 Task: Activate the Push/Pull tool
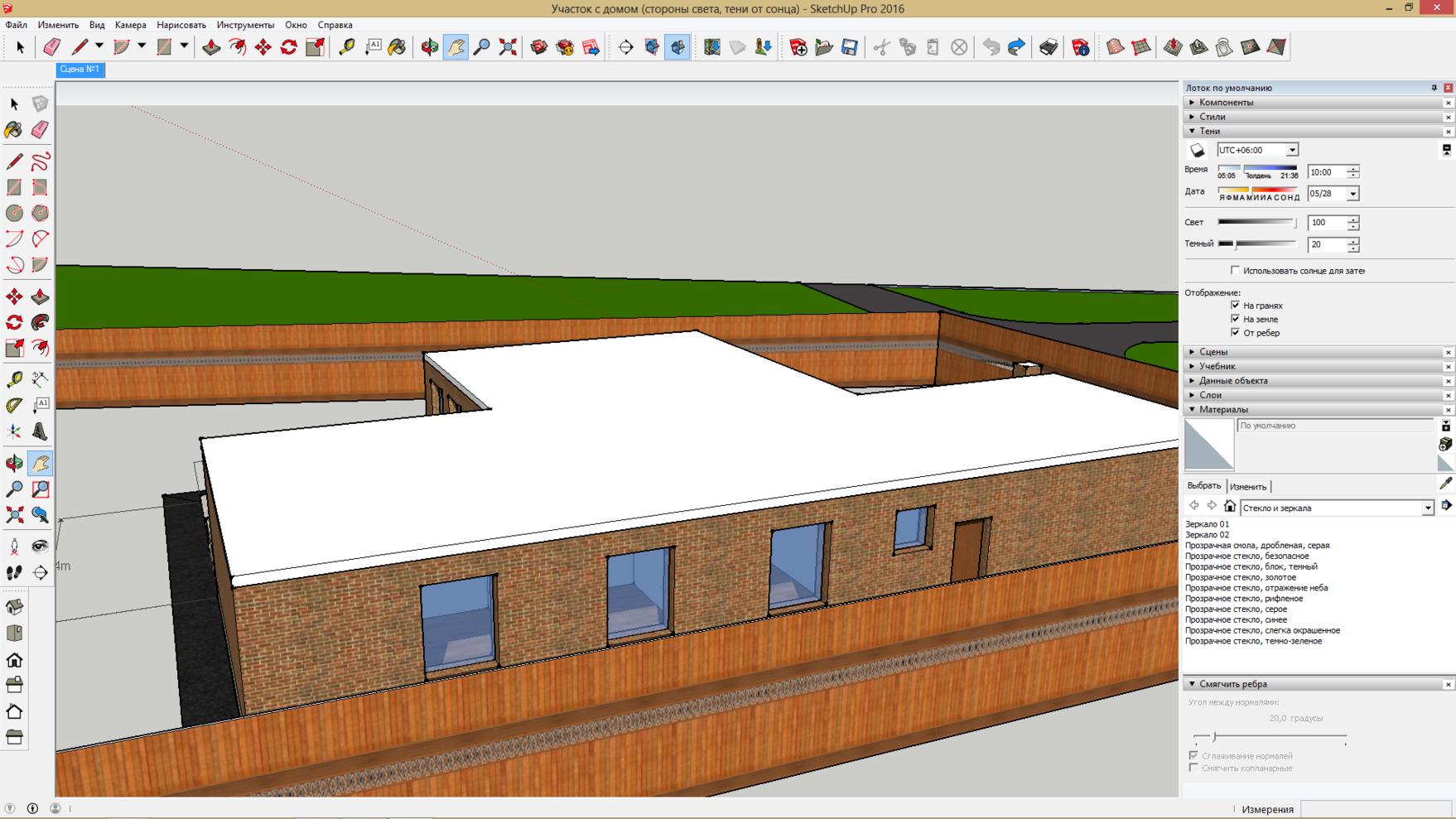coord(40,296)
